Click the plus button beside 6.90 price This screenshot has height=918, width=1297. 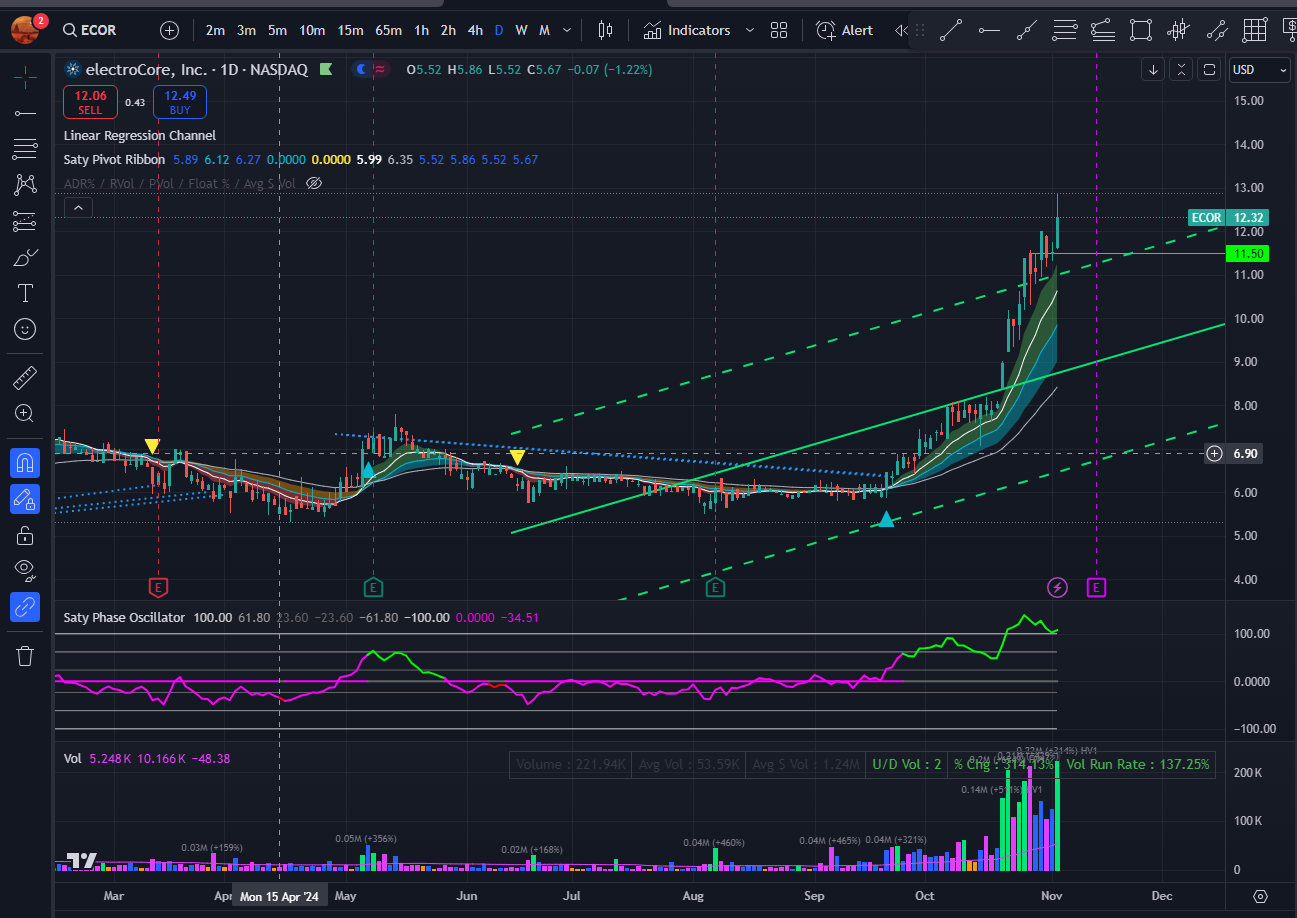(x=1214, y=453)
